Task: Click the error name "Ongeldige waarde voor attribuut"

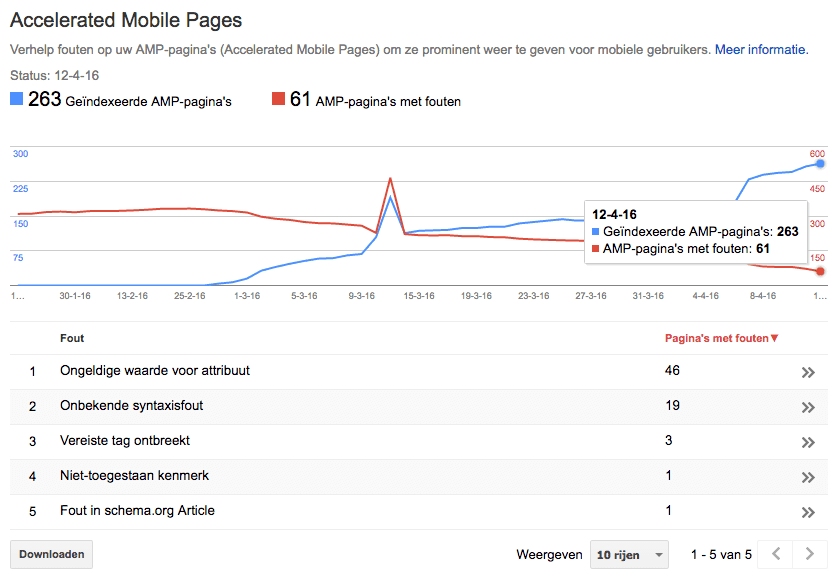Action: point(155,371)
